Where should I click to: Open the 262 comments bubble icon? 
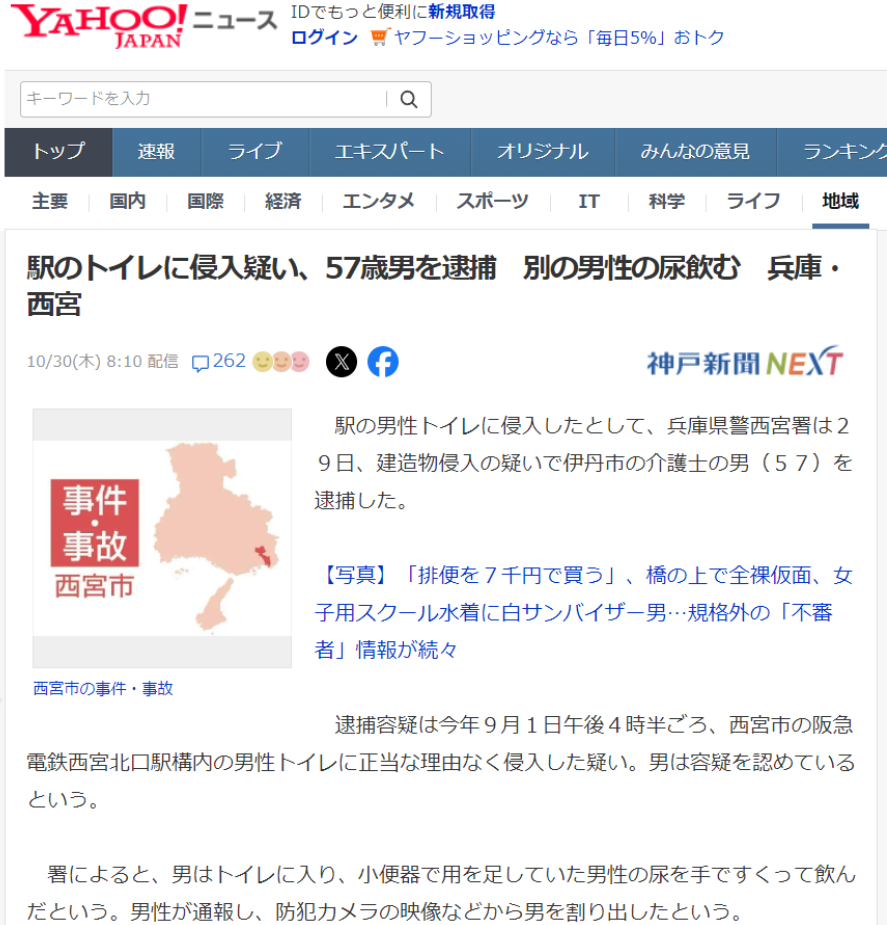(200, 362)
